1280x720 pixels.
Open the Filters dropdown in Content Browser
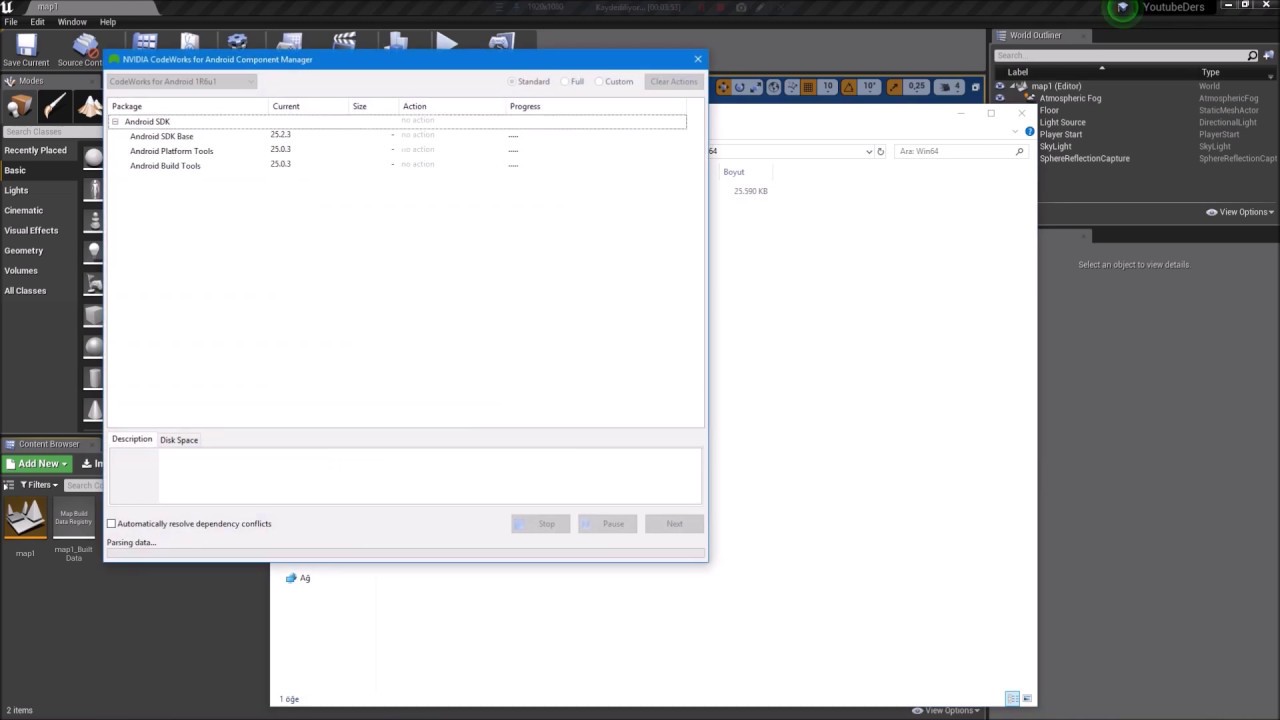pos(39,485)
